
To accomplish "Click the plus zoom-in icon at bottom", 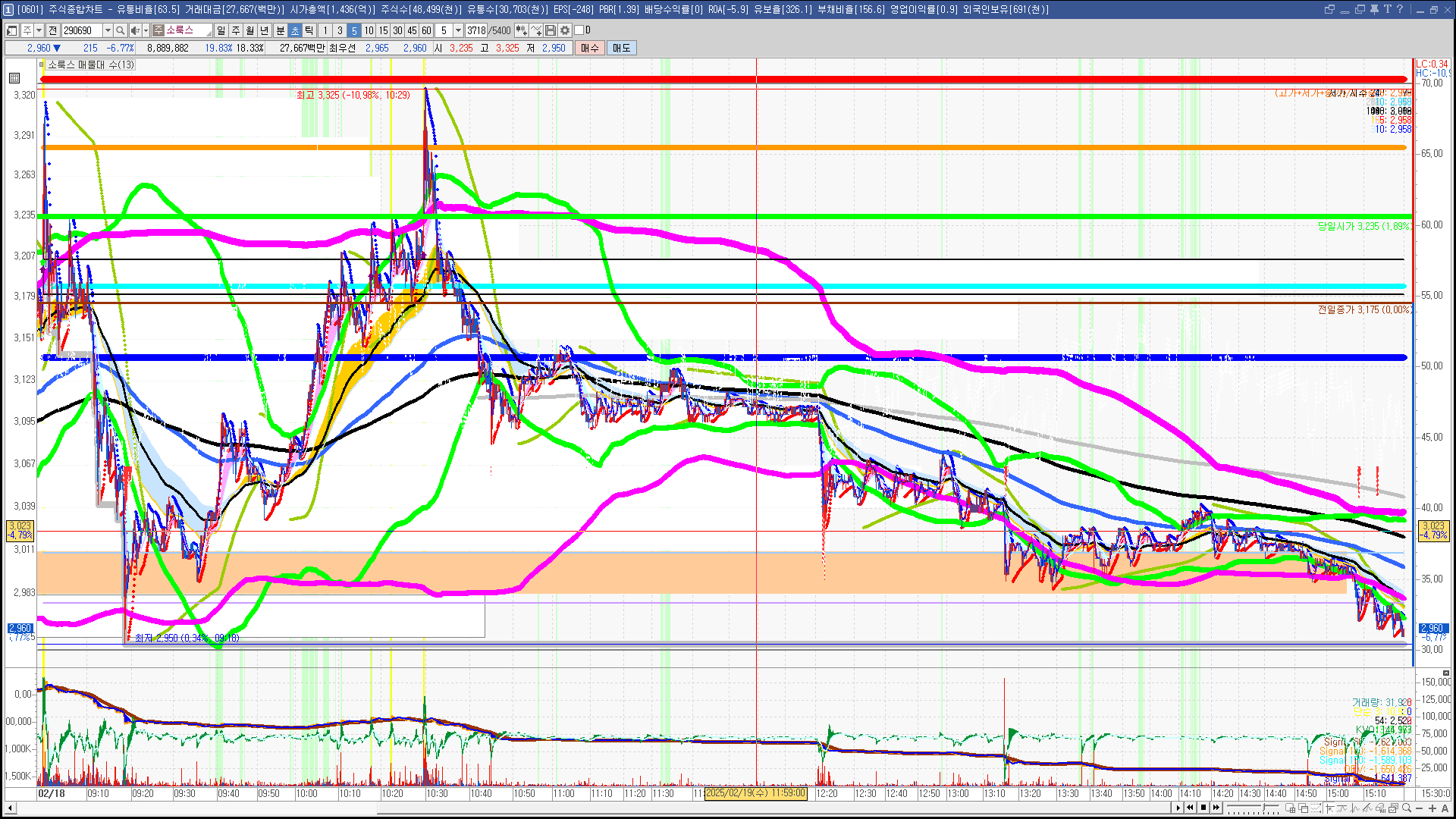I will (1432, 808).
